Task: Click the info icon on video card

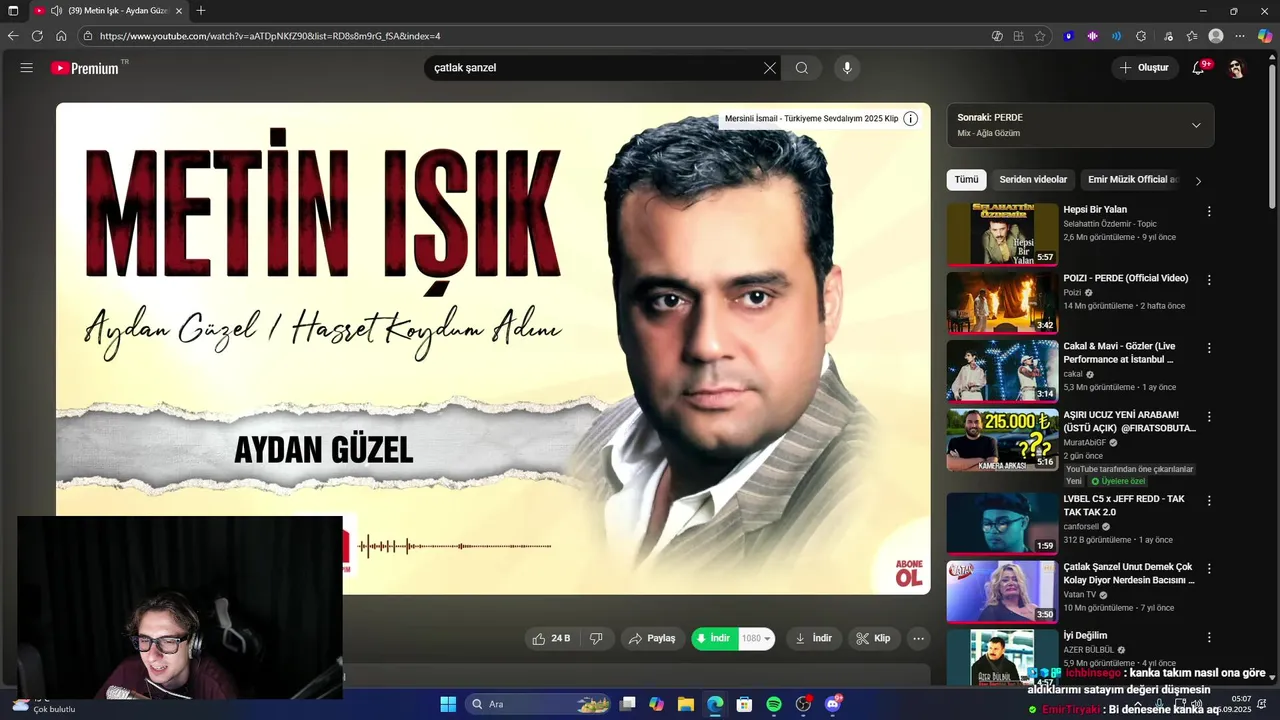Action: coord(910,118)
